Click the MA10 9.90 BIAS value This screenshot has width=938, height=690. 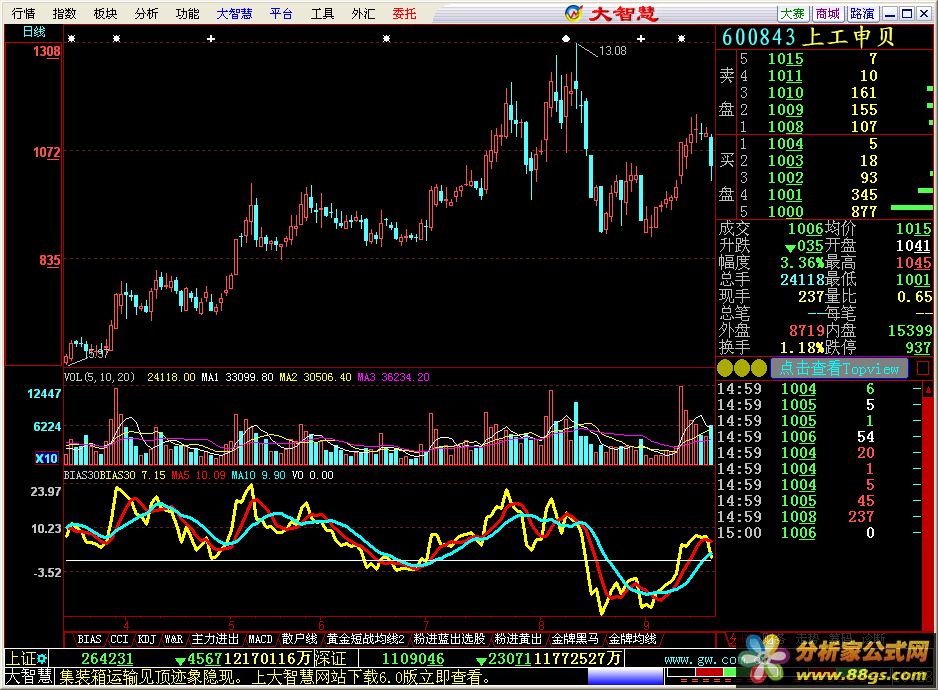click(258, 475)
